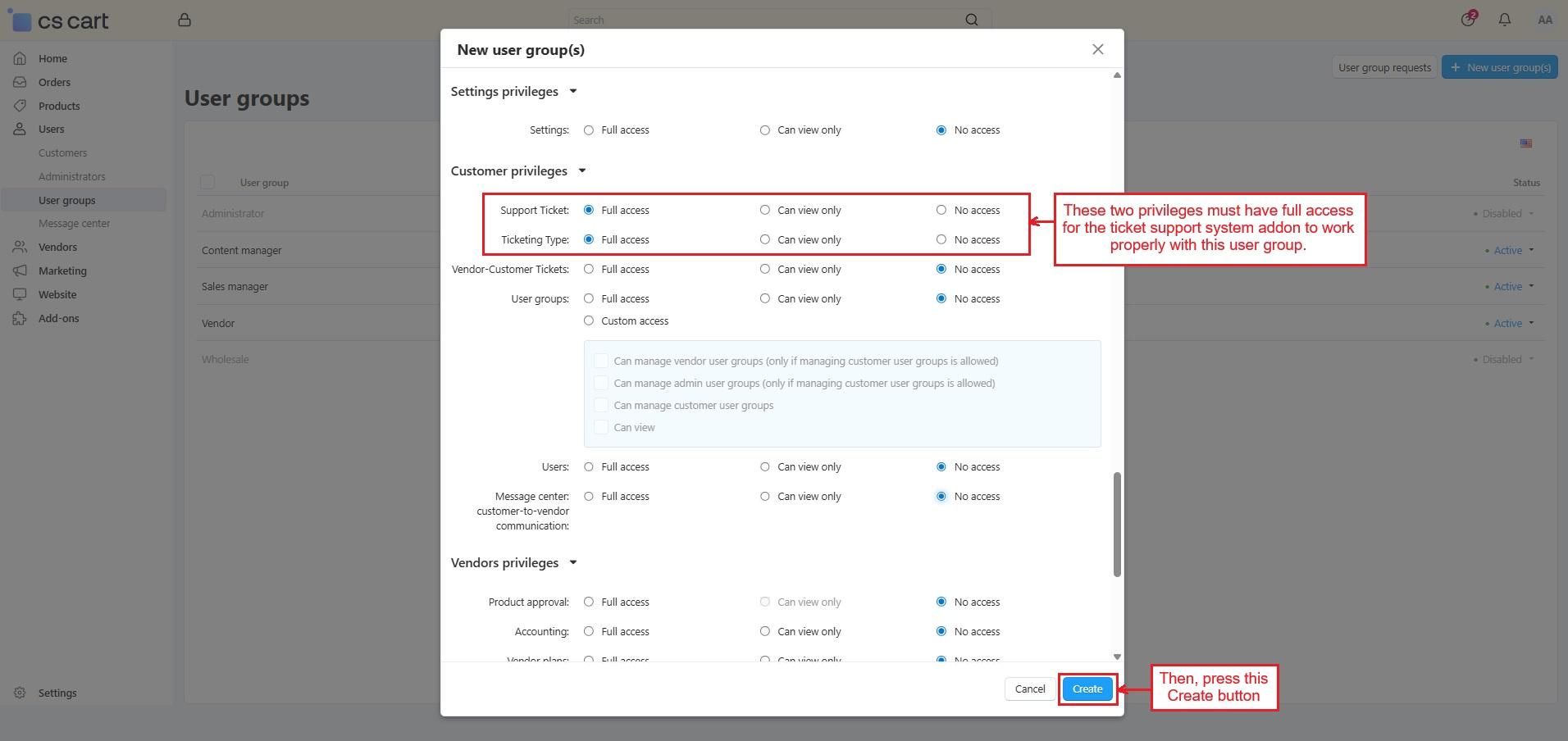The image size is (1568, 741).
Task: Choose Custom access for User groups
Action: [589, 320]
